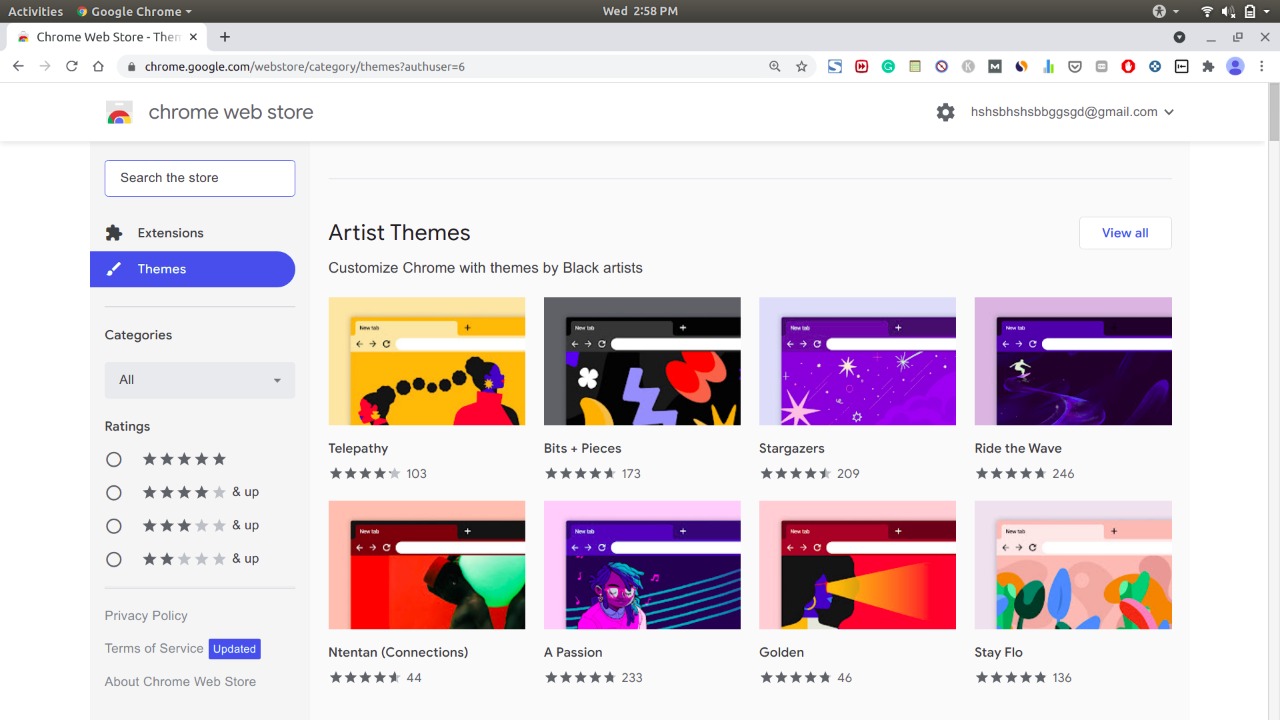Open the Golden theme thumbnail
Viewport: 1280px width, 720px height.
[x=858, y=565]
